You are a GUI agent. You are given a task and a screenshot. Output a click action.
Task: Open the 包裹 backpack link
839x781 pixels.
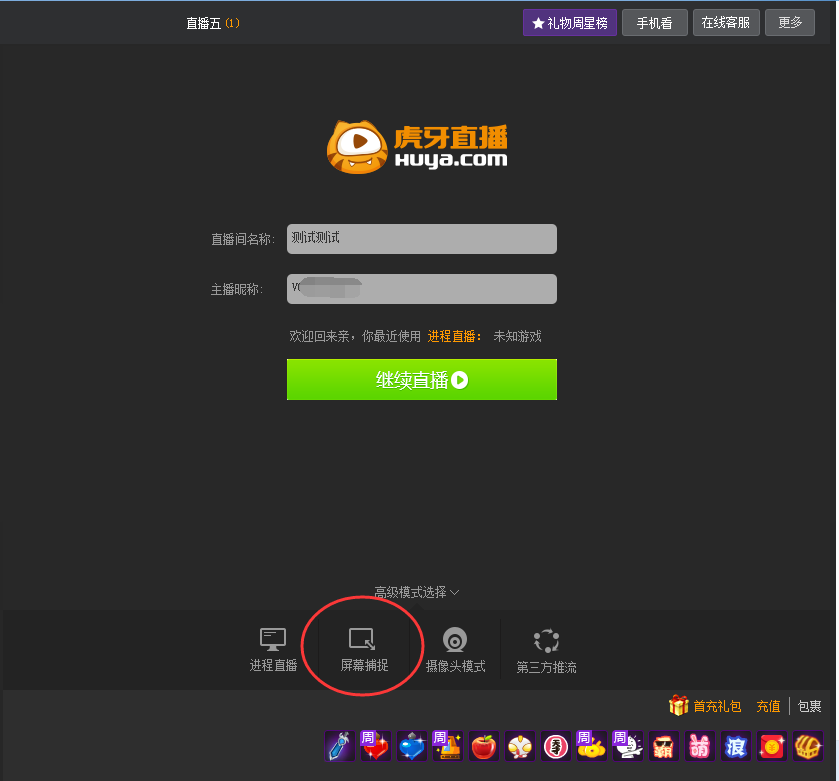809,706
